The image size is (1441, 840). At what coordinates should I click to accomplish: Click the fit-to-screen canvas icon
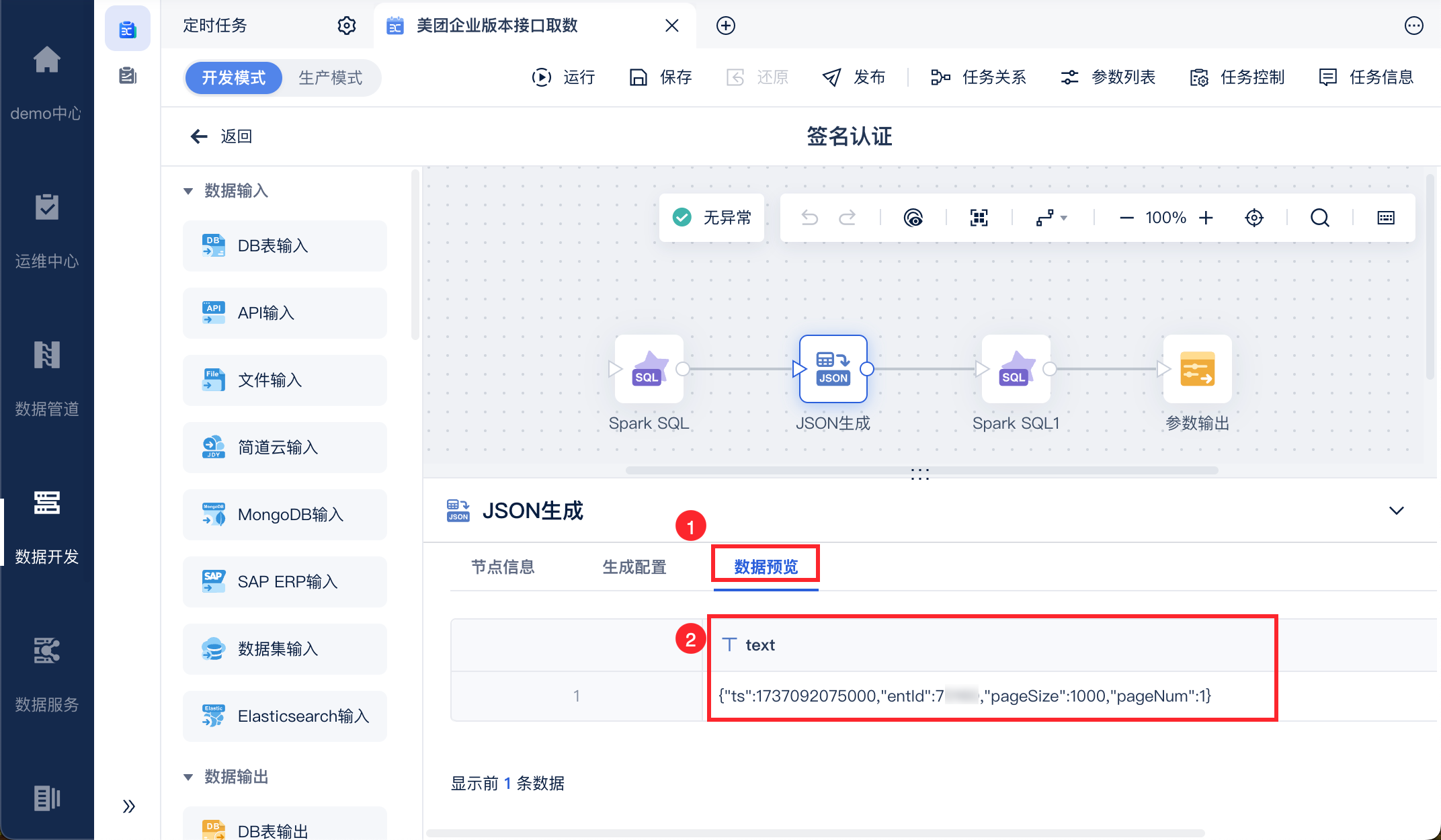tap(979, 218)
